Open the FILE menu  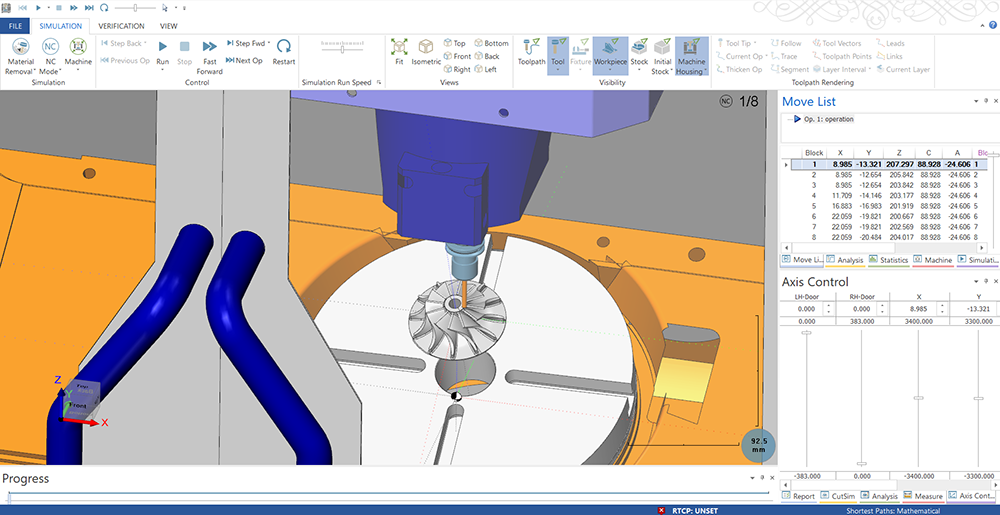coord(15,26)
